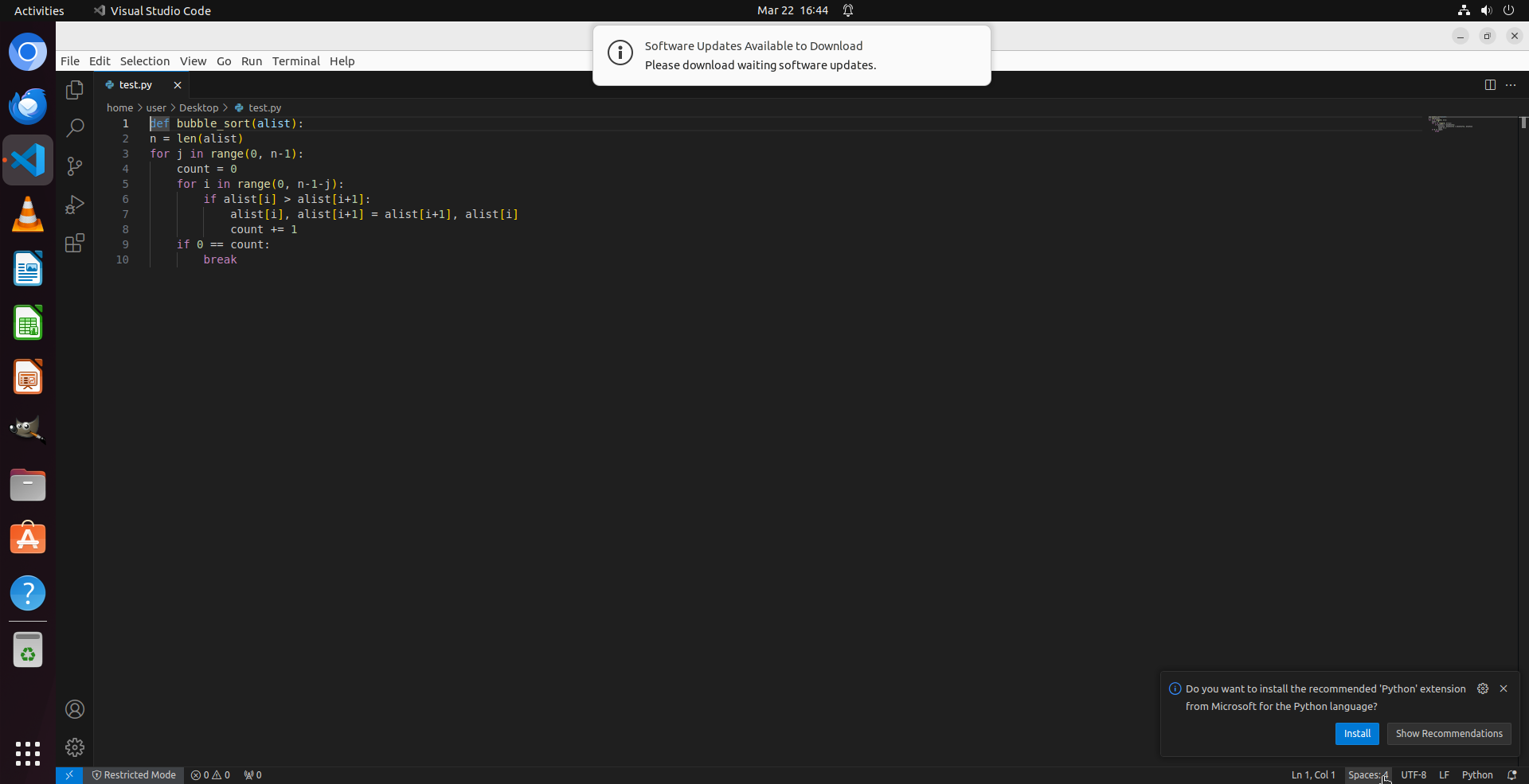Open the remote connection indicator

coord(68,774)
